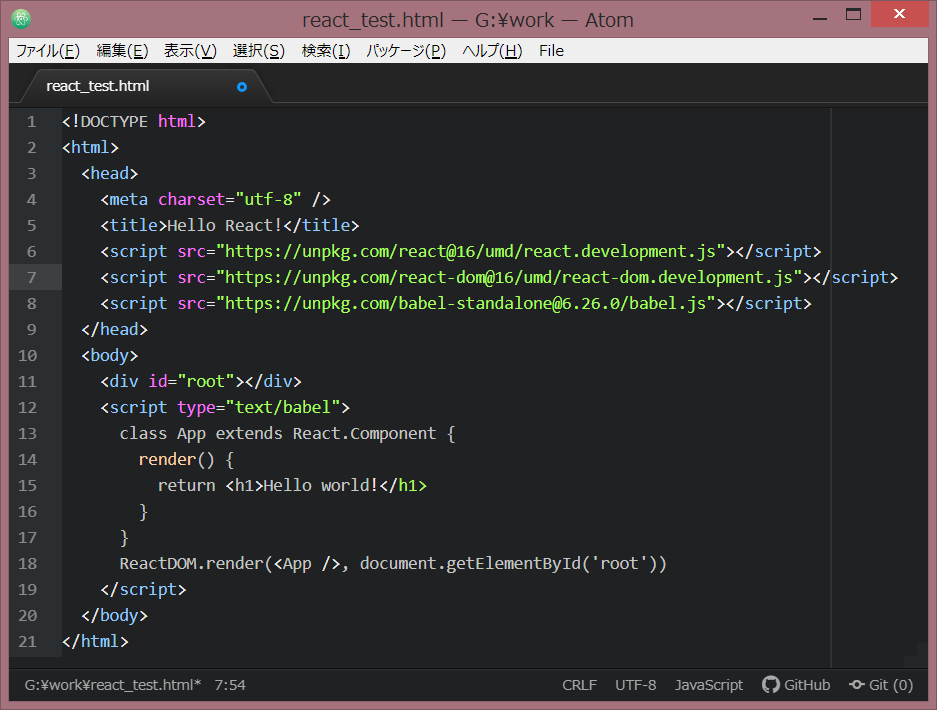Click the Hello React! title text

[x=224, y=226]
